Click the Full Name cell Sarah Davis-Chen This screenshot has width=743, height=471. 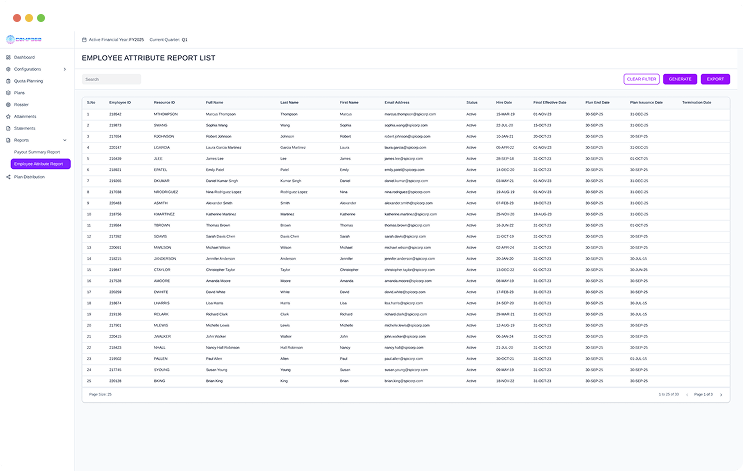pos(220,236)
